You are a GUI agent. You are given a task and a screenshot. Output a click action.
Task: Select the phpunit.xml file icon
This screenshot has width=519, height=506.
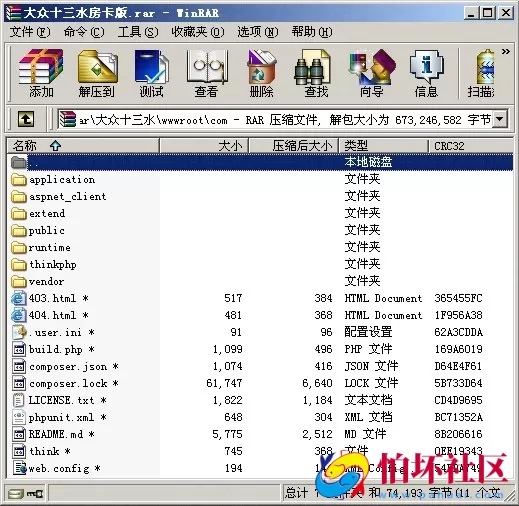19,417
